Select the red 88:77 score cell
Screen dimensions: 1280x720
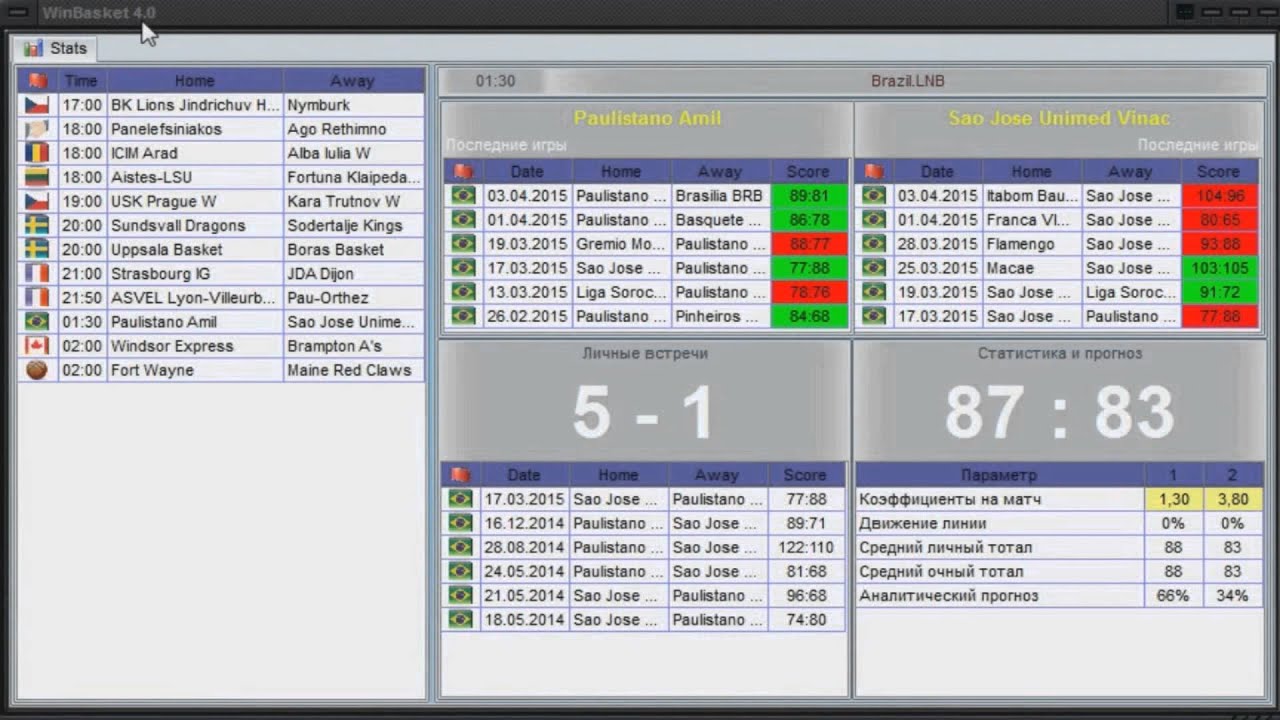pos(809,244)
